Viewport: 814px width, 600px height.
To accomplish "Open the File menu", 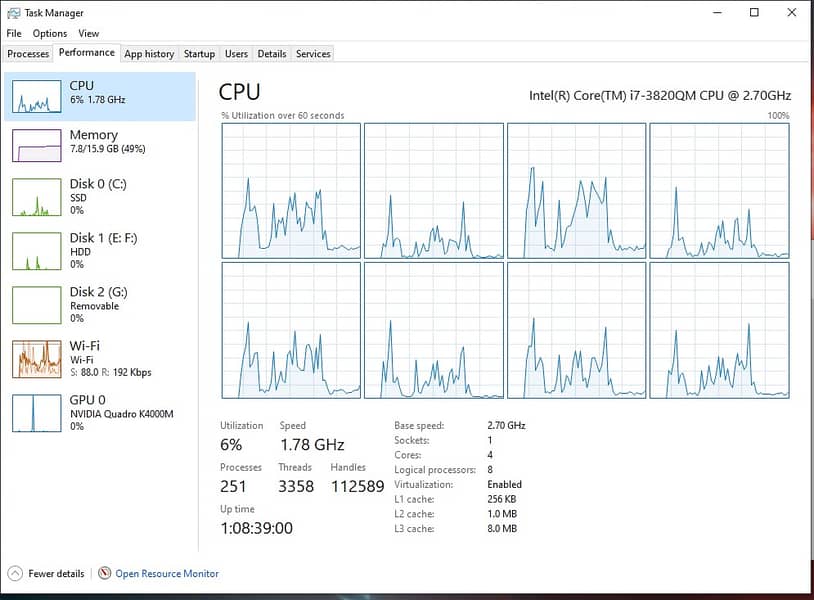I will point(13,33).
